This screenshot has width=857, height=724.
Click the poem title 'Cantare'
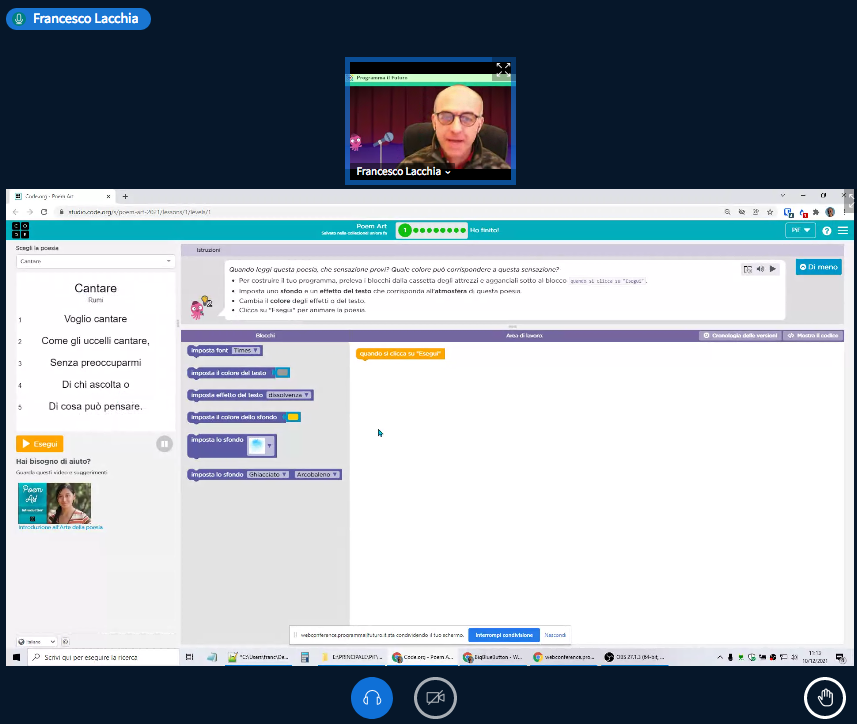tap(95, 288)
